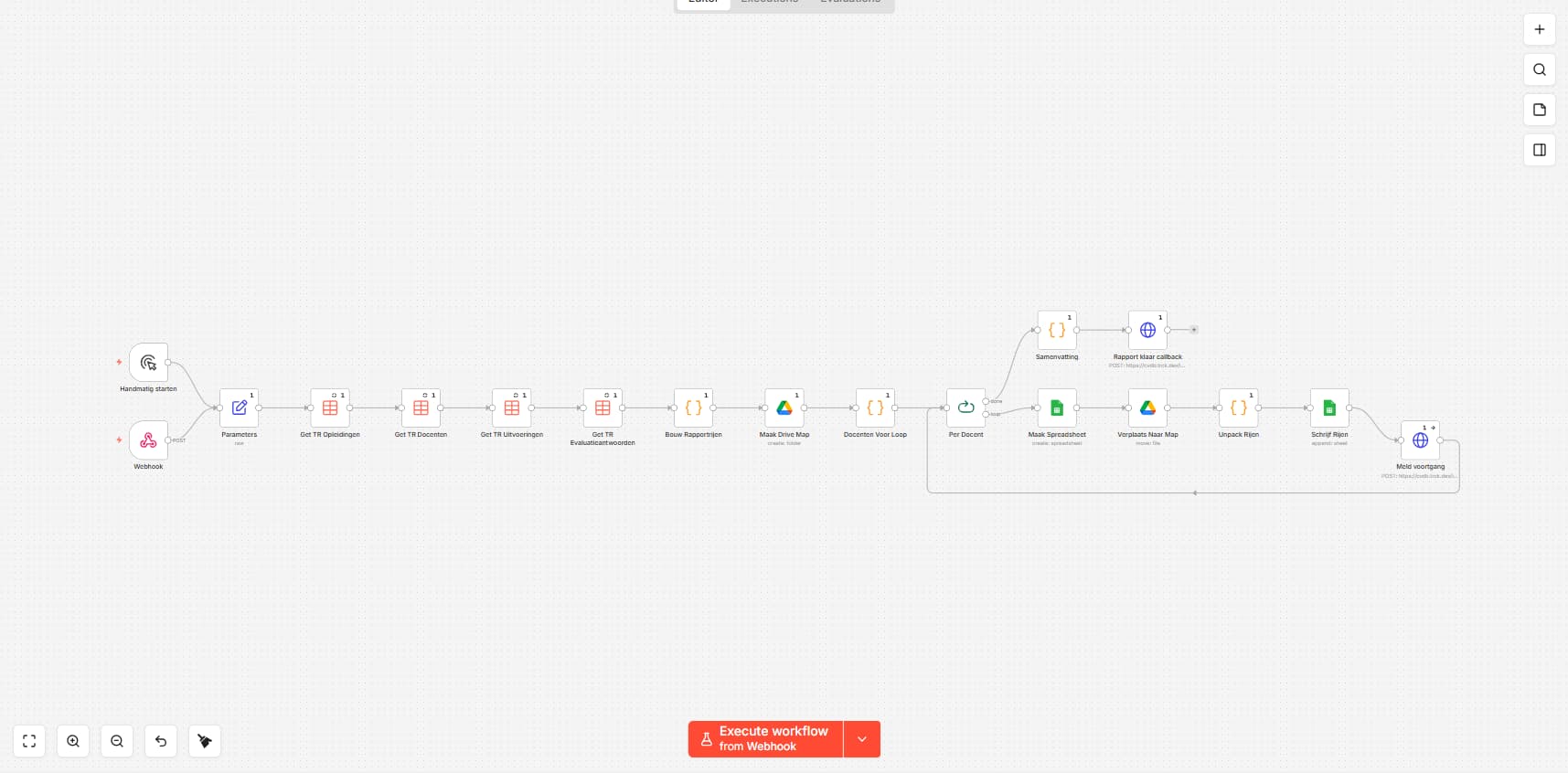Open the Maak Spreadsheet sheets node
This screenshot has height=773, width=1568.
click(1057, 408)
